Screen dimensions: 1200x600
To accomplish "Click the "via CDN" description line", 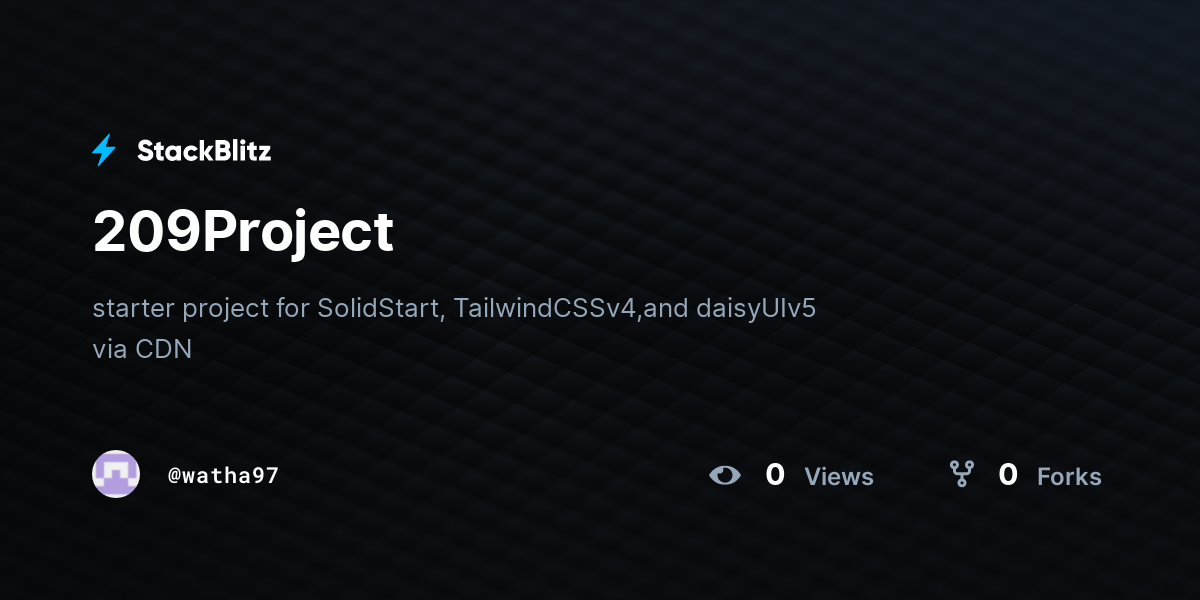I will [x=142, y=350].
